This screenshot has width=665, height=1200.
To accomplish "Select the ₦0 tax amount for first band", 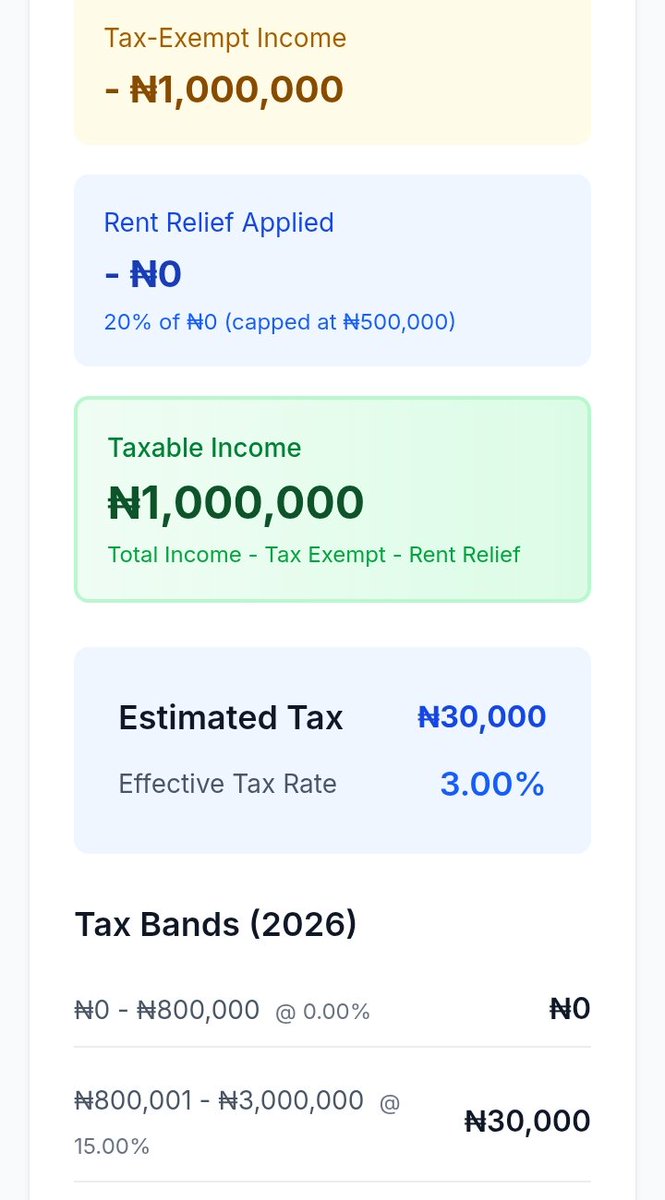I will [570, 1009].
